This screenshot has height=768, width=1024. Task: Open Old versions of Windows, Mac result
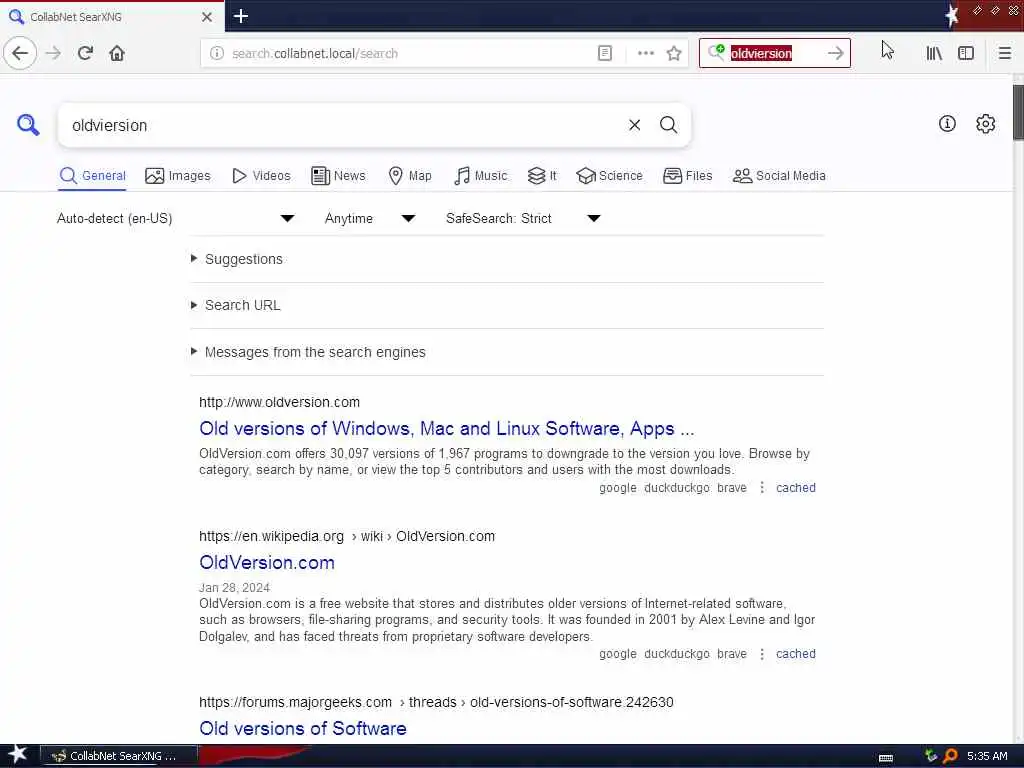(x=447, y=428)
